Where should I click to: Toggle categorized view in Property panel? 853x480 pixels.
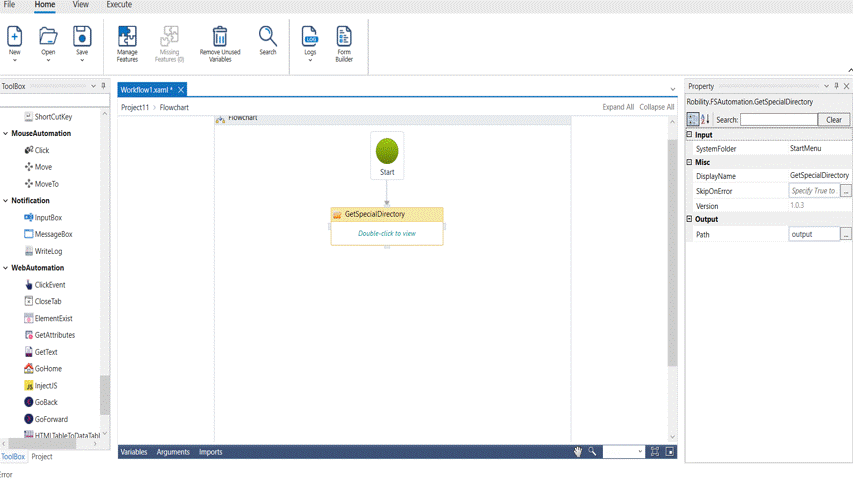[693, 120]
